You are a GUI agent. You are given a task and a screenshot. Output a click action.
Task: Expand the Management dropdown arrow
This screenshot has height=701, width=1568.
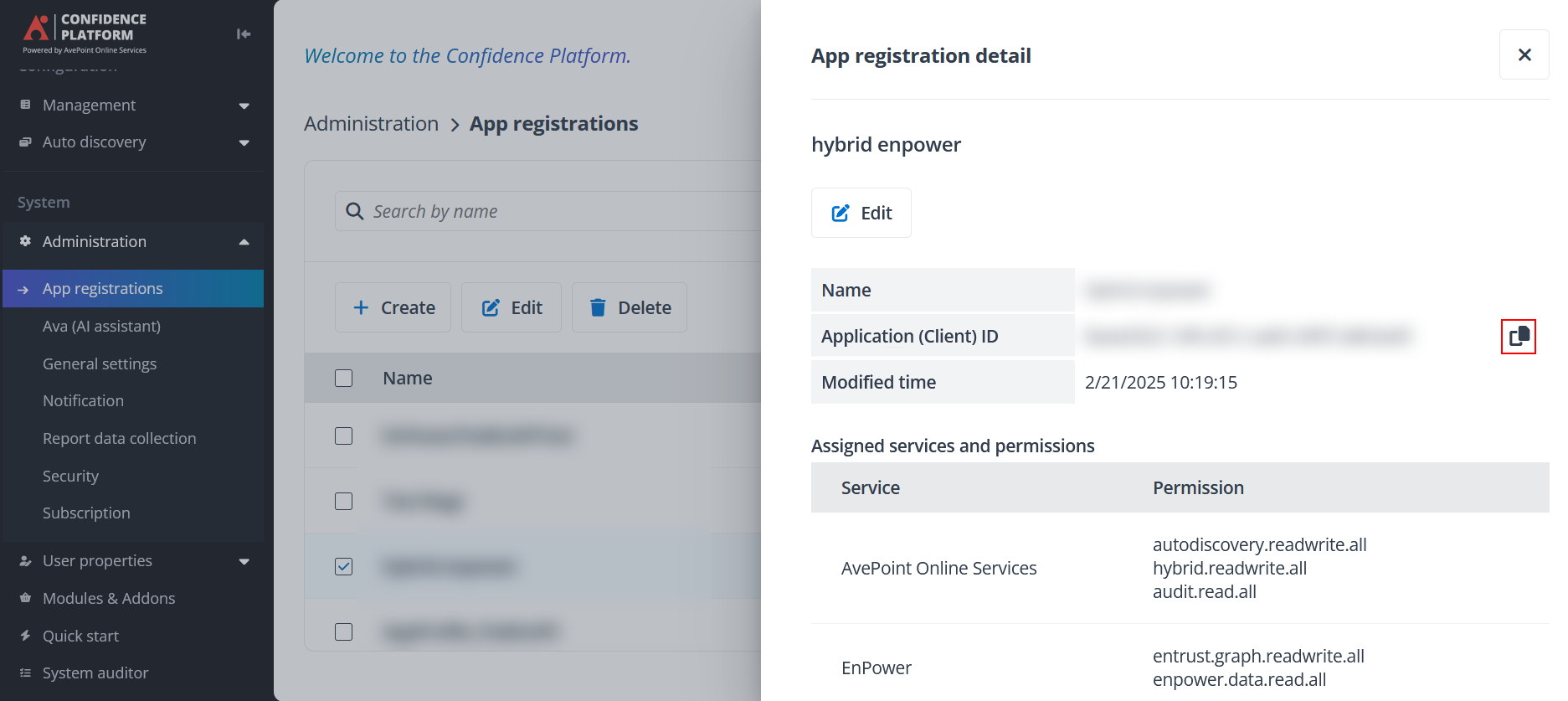point(244,106)
